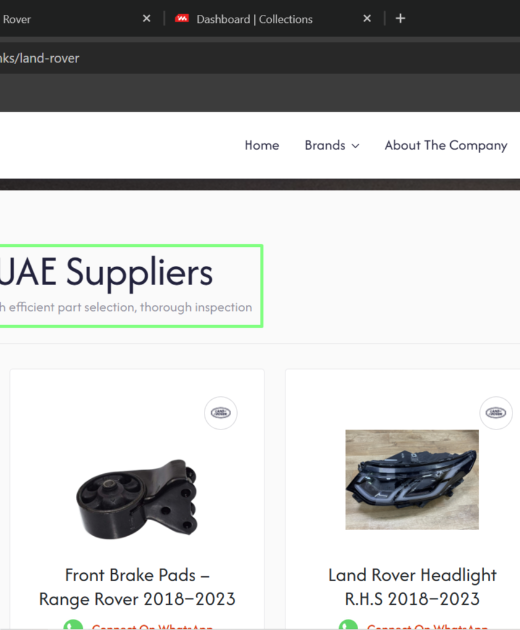Click the chevron beside Brands

(x=356, y=146)
